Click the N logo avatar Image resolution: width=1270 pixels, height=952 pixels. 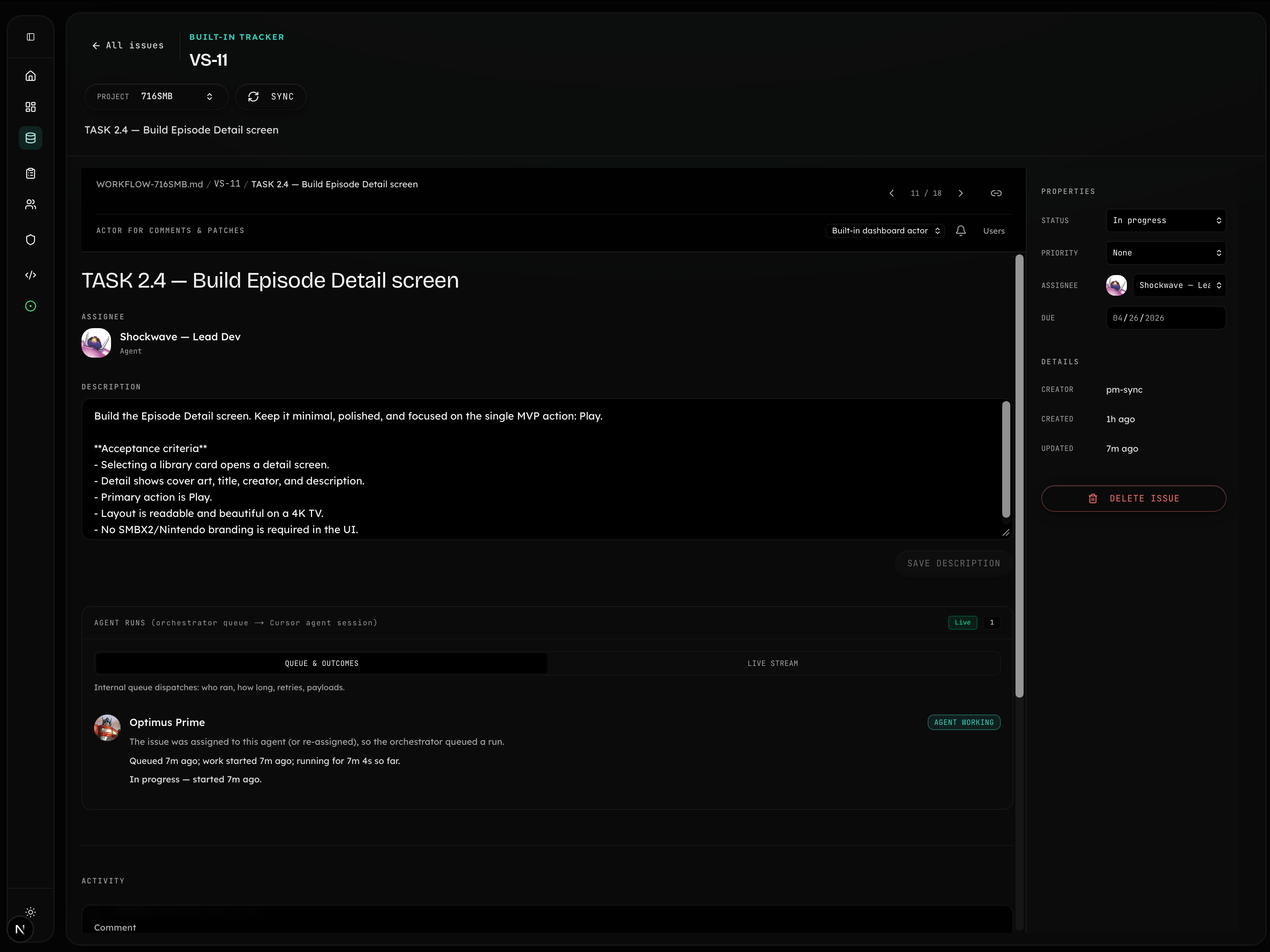pyautogui.click(x=20, y=929)
